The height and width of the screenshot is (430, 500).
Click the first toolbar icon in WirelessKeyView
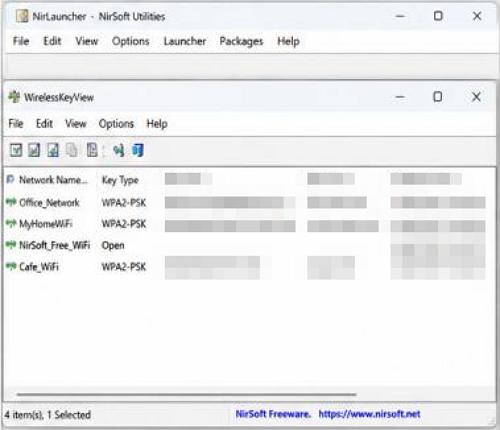pyautogui.click(x=16, y=150)
